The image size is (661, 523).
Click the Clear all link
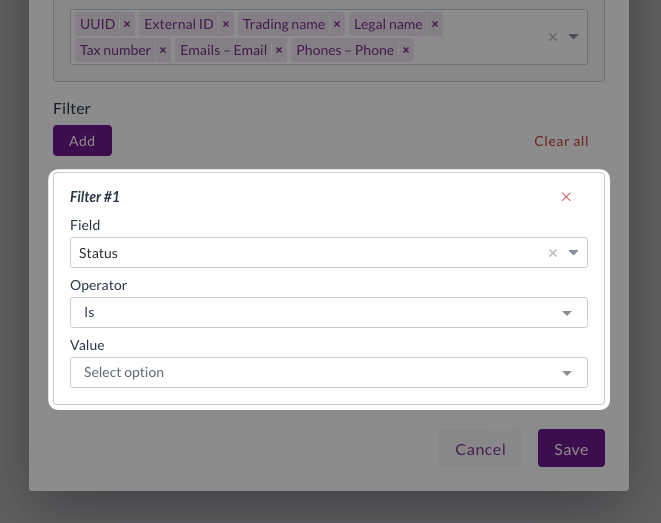[x=561, y=141]
